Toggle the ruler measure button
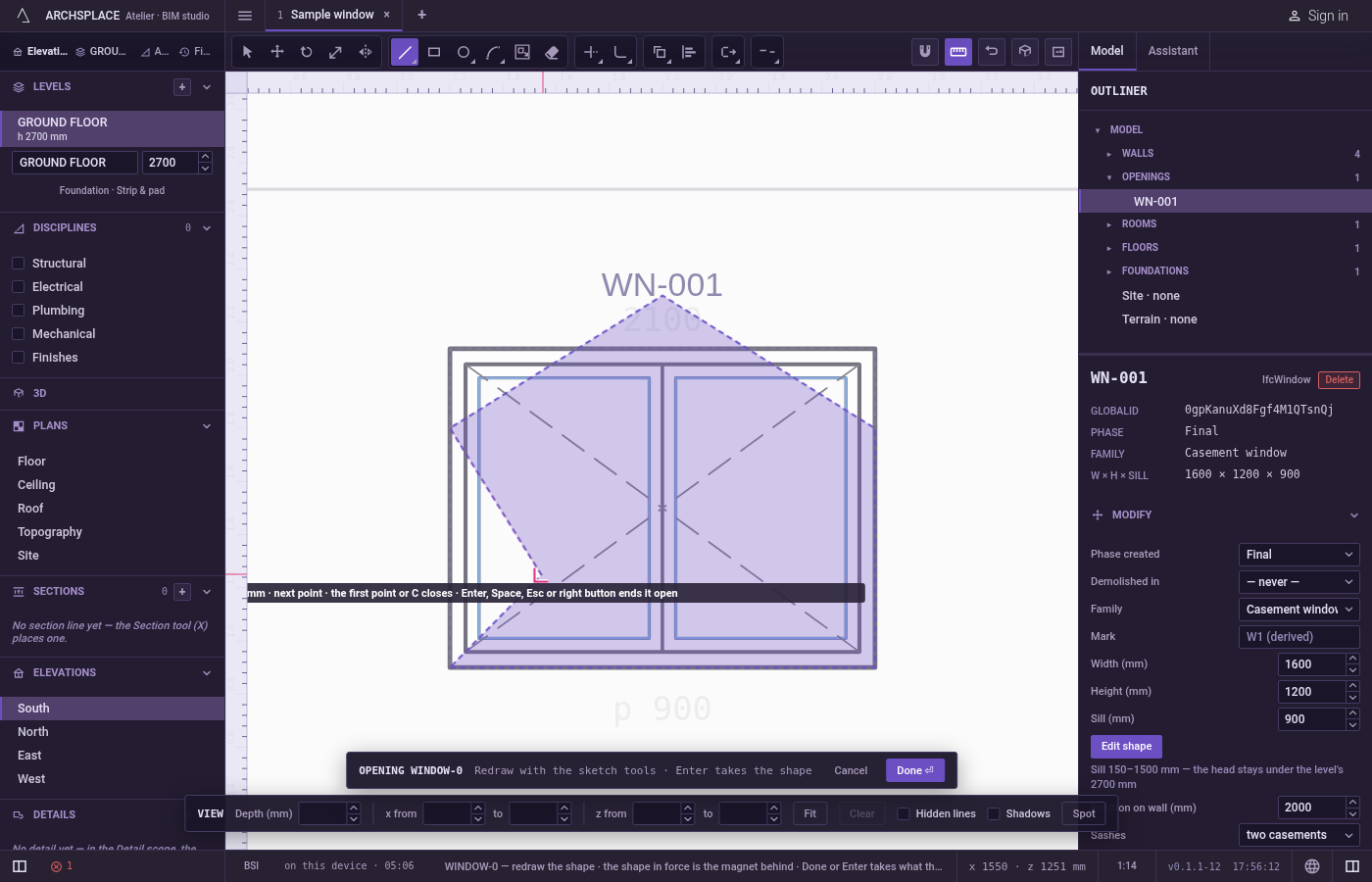This screenshot has height=882, width=1372. point(958,51)
